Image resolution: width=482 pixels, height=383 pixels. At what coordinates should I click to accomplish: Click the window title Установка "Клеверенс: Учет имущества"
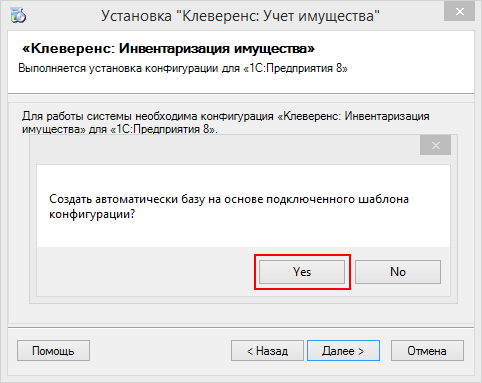coord(240,16)
